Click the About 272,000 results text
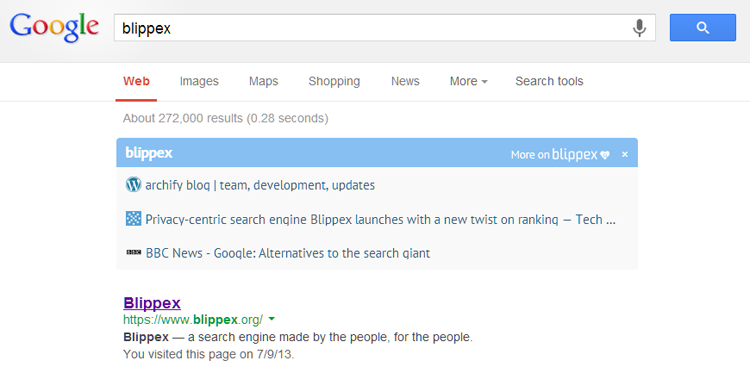 coord(225,118)
